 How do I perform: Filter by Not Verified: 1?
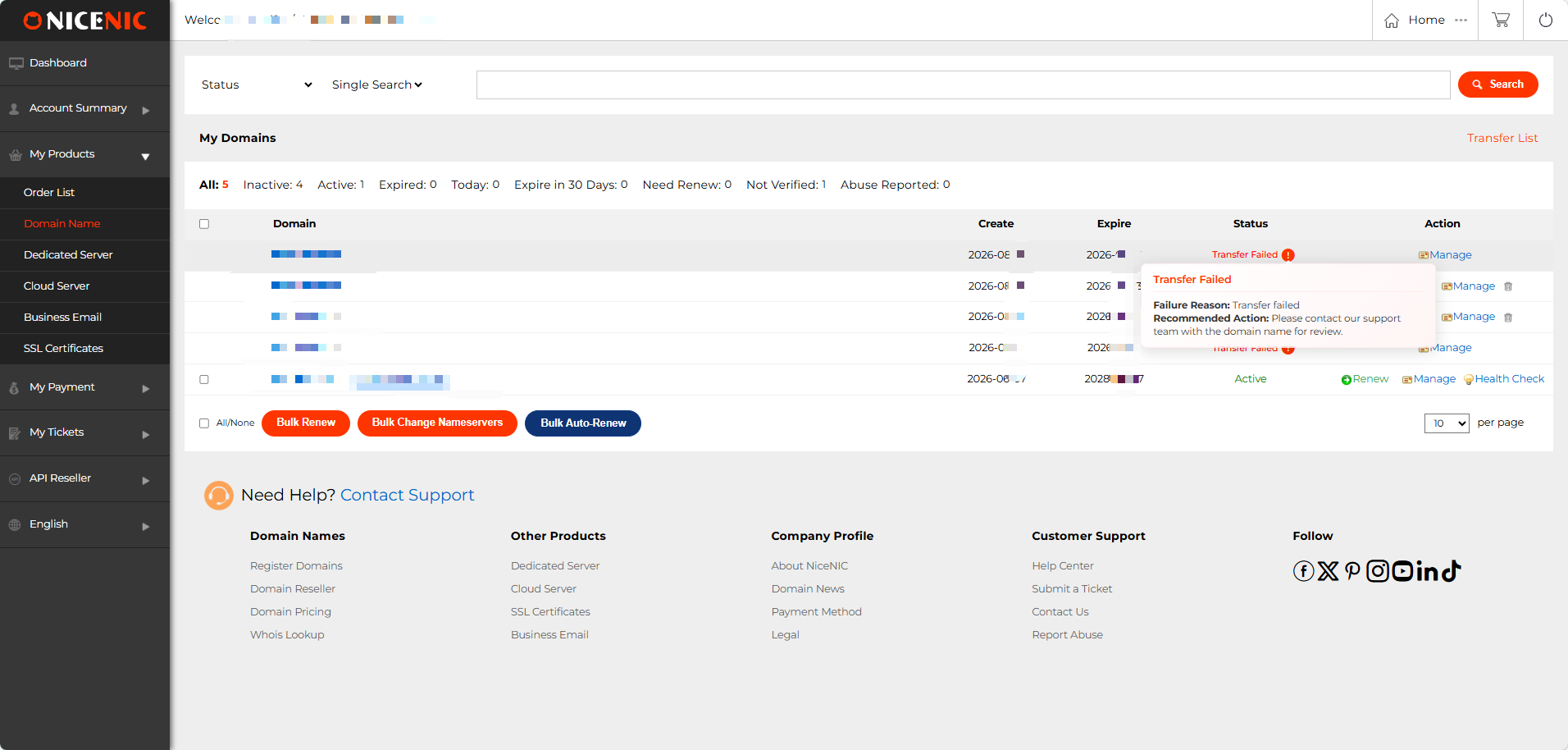(786, 185)
